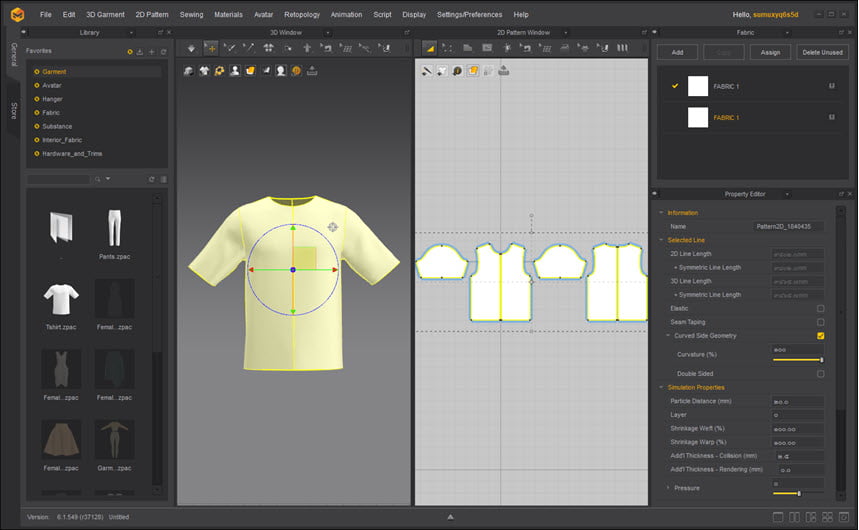
Task: Click the Delete Unused button
Action: [x=822, y=53]
